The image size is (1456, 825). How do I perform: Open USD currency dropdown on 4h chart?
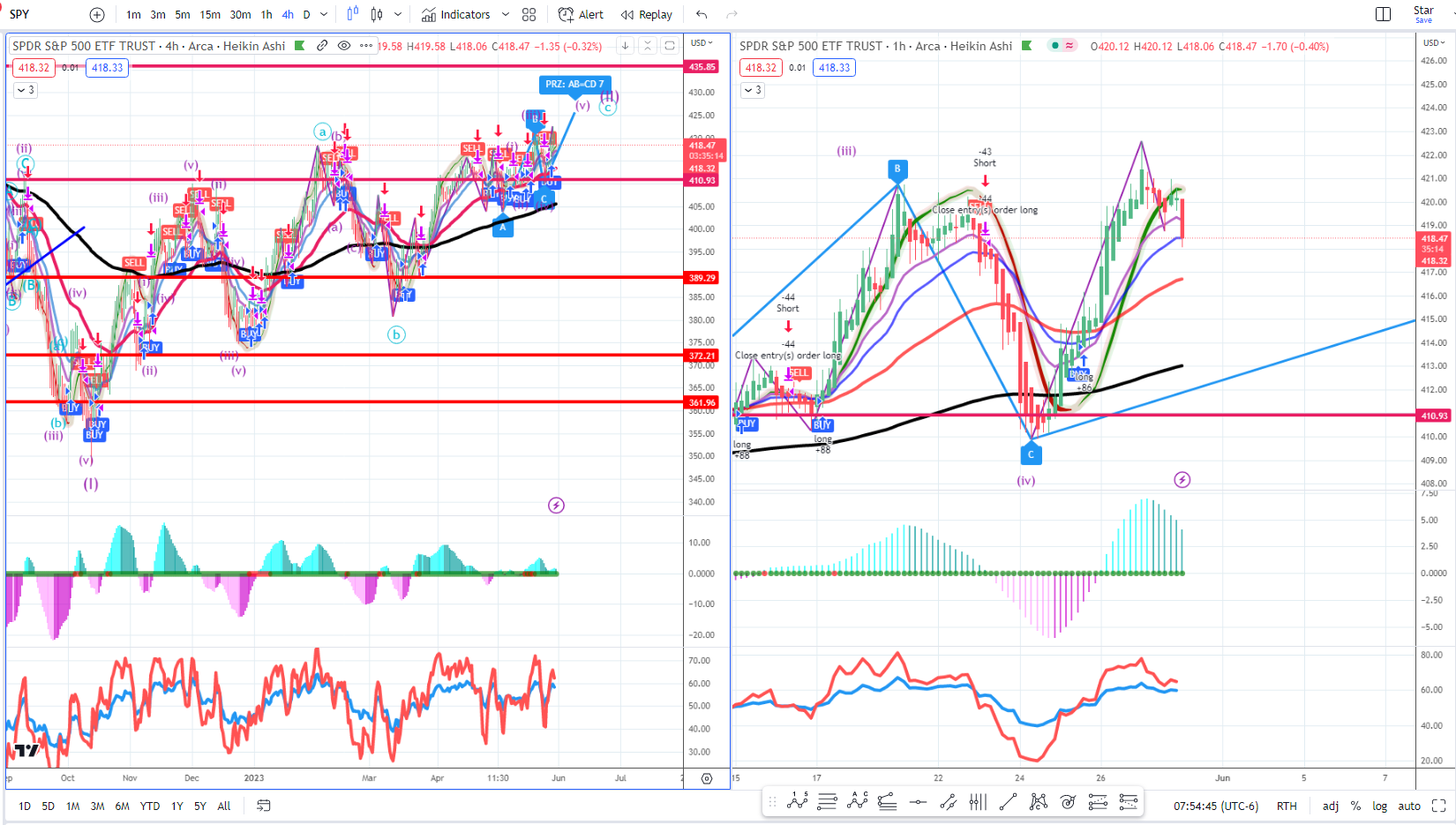click(x=702, y=42)
